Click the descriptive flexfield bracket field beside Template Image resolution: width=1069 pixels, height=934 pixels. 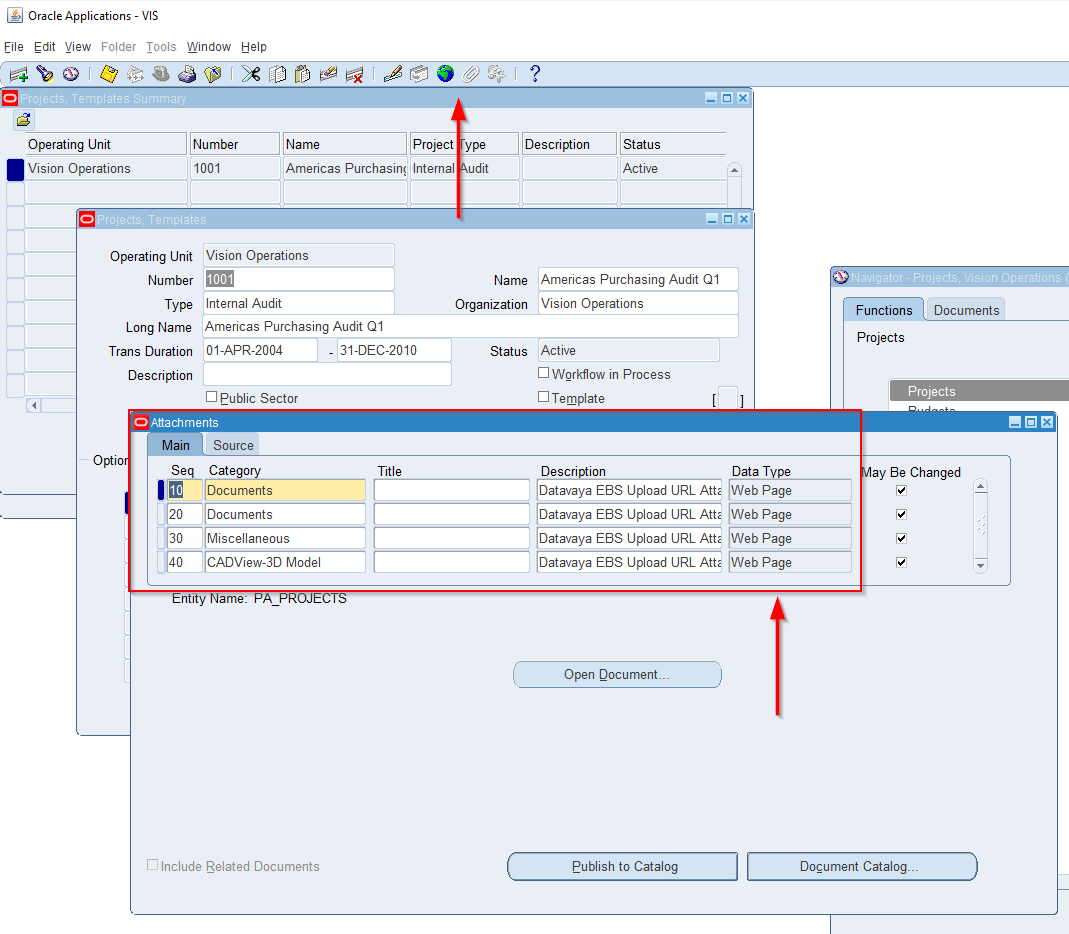click(x=728, y=398)
